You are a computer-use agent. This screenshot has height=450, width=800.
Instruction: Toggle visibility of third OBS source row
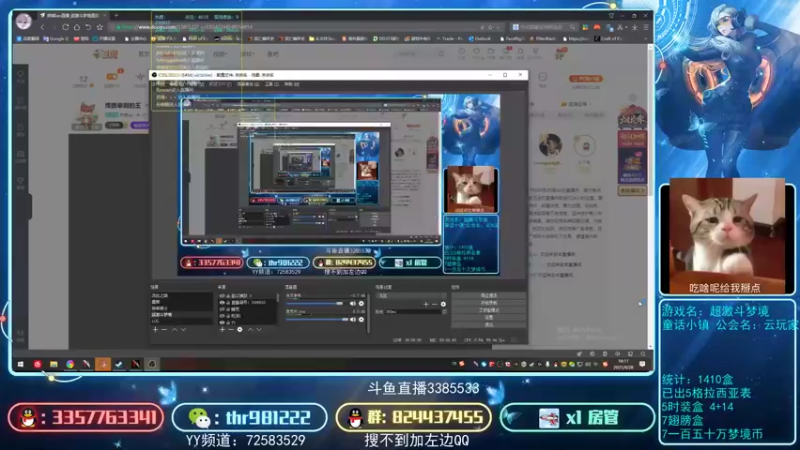(222, 309)
